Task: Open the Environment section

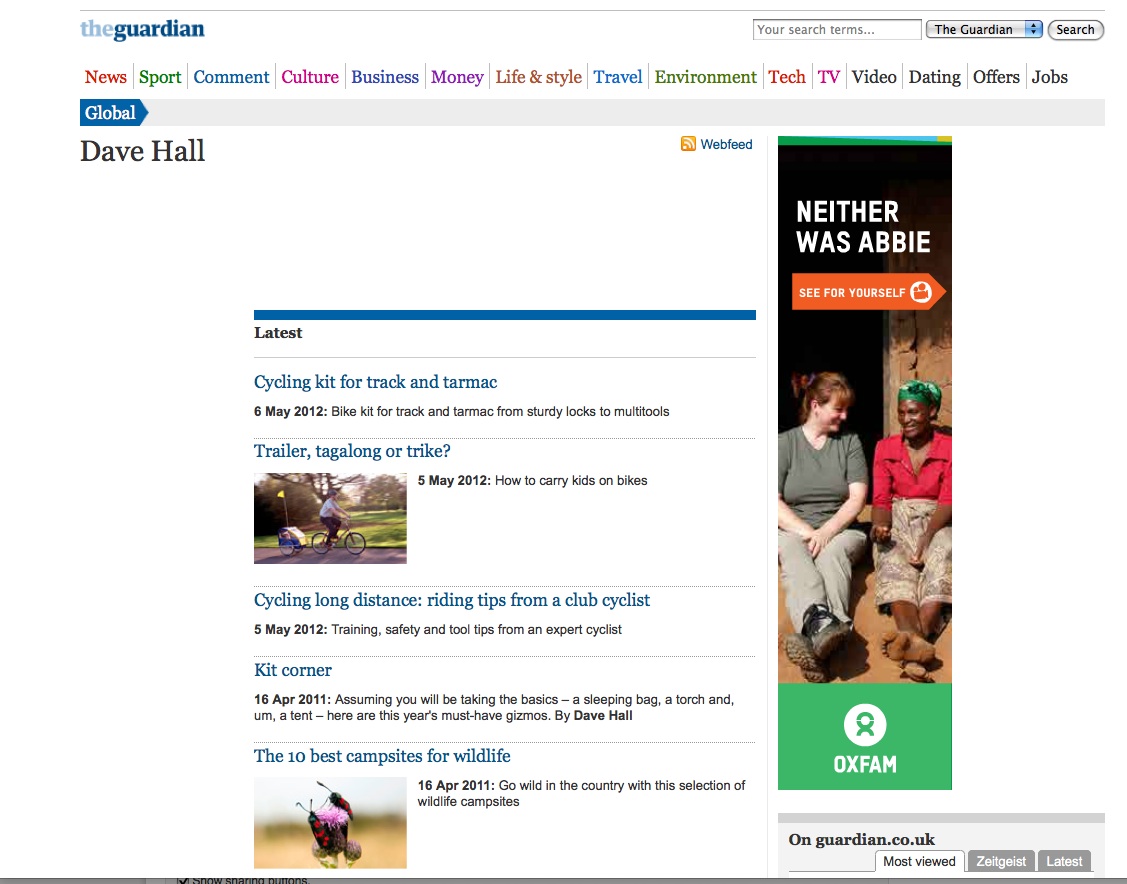Action: 706,77
